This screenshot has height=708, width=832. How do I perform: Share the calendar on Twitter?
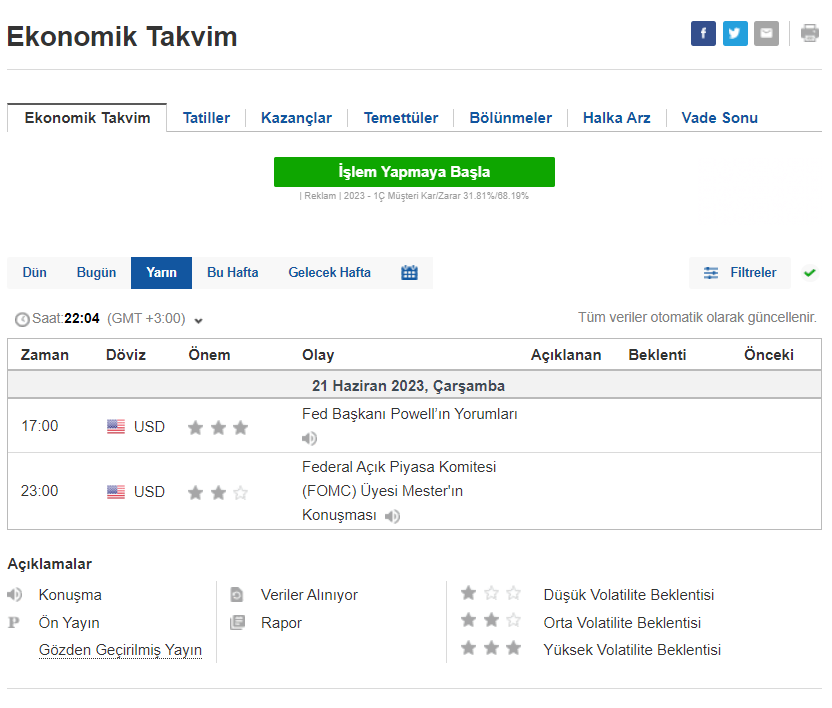pos(735,34)
